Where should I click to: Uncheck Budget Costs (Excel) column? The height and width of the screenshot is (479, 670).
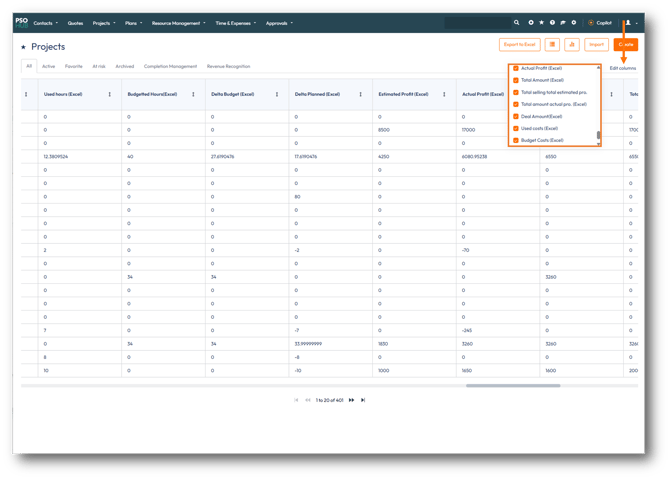pyautogui.click(x=516, y=140)
